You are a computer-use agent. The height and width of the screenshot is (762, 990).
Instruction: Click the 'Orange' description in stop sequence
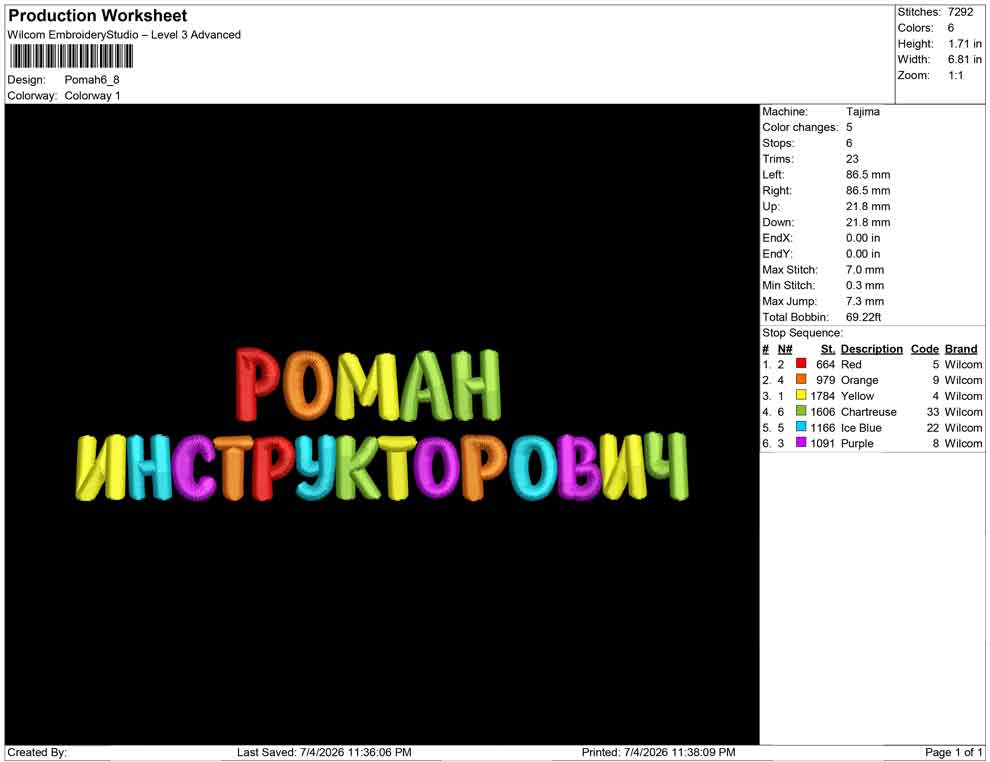coord(859,380)
